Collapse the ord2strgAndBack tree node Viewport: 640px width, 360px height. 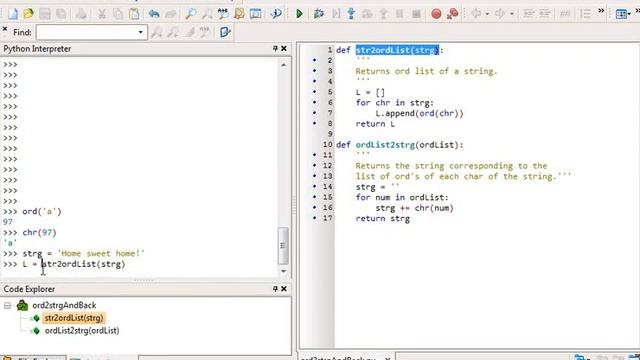[x=7, y=305]
